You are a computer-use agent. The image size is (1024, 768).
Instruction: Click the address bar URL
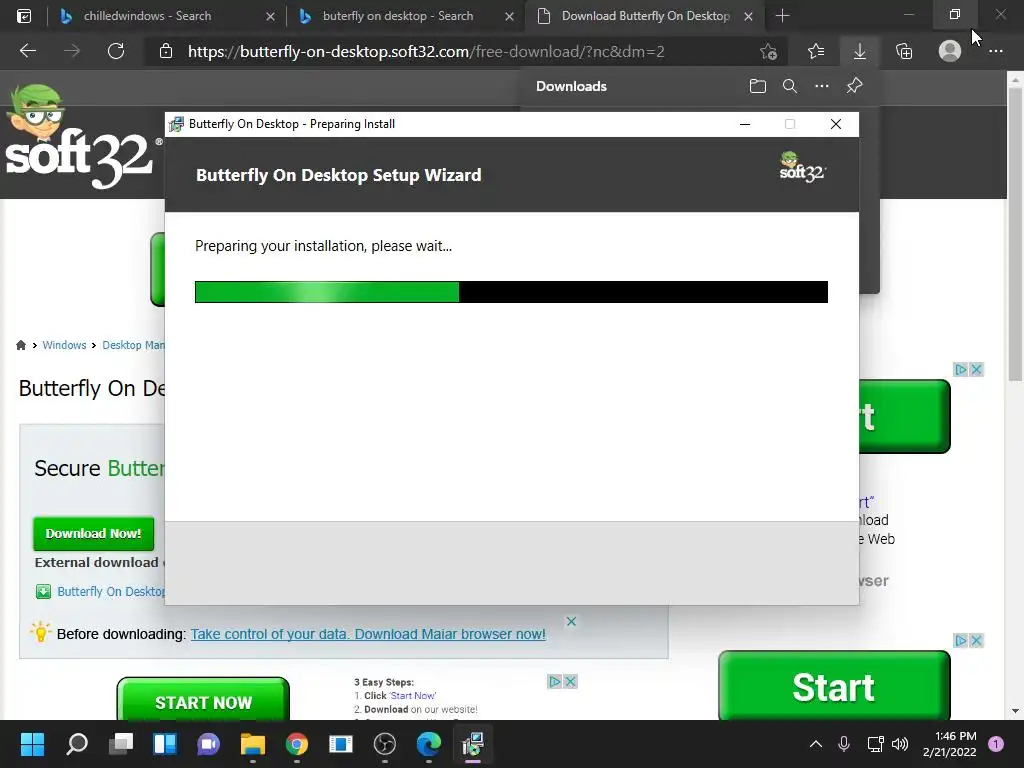[x=426, y=52]
